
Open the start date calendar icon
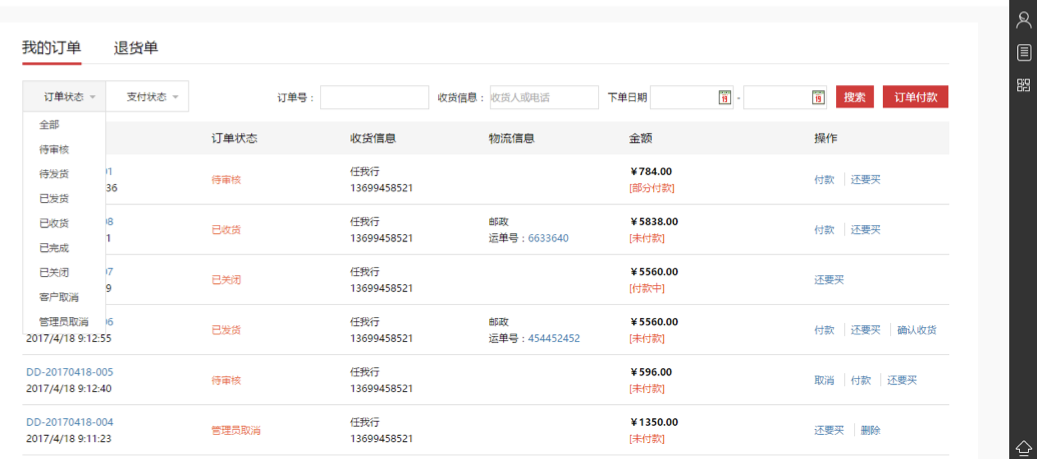[724, 97]
